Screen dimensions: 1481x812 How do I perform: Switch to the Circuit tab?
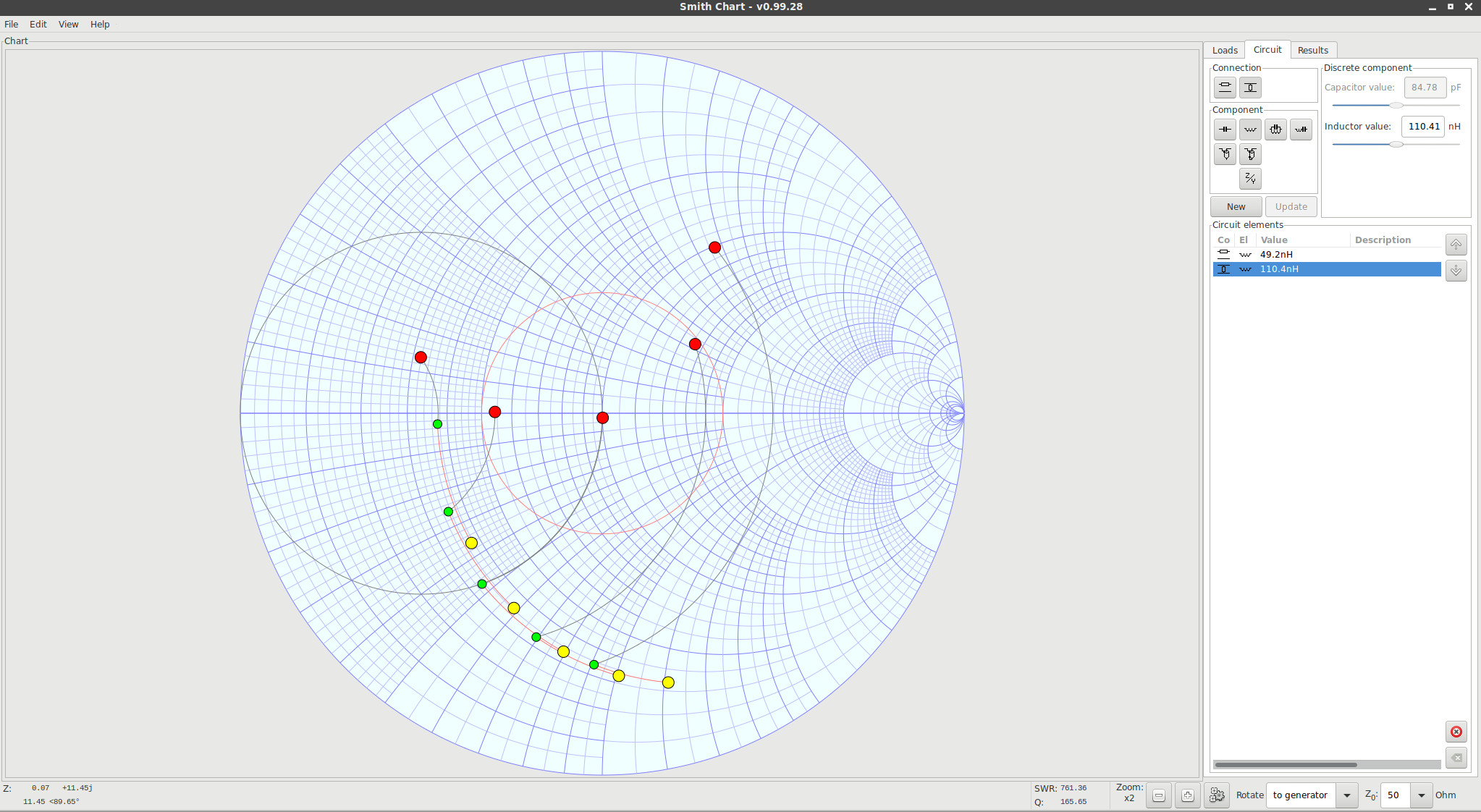pyautogui.click(x=1267, y=49)
